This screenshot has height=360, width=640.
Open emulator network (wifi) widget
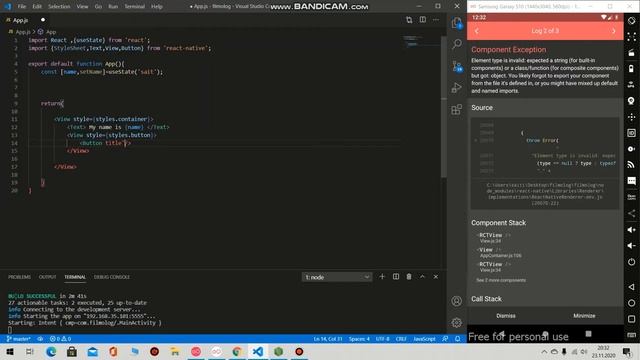click(x=631, y=165)
